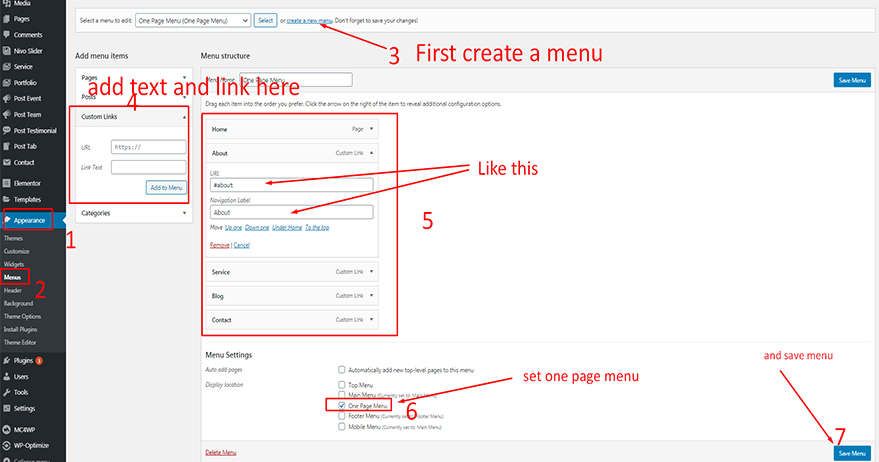879x462 pixels.
Task: Click the Contact envelope icon in sidebar
Action: pos(7,162)
